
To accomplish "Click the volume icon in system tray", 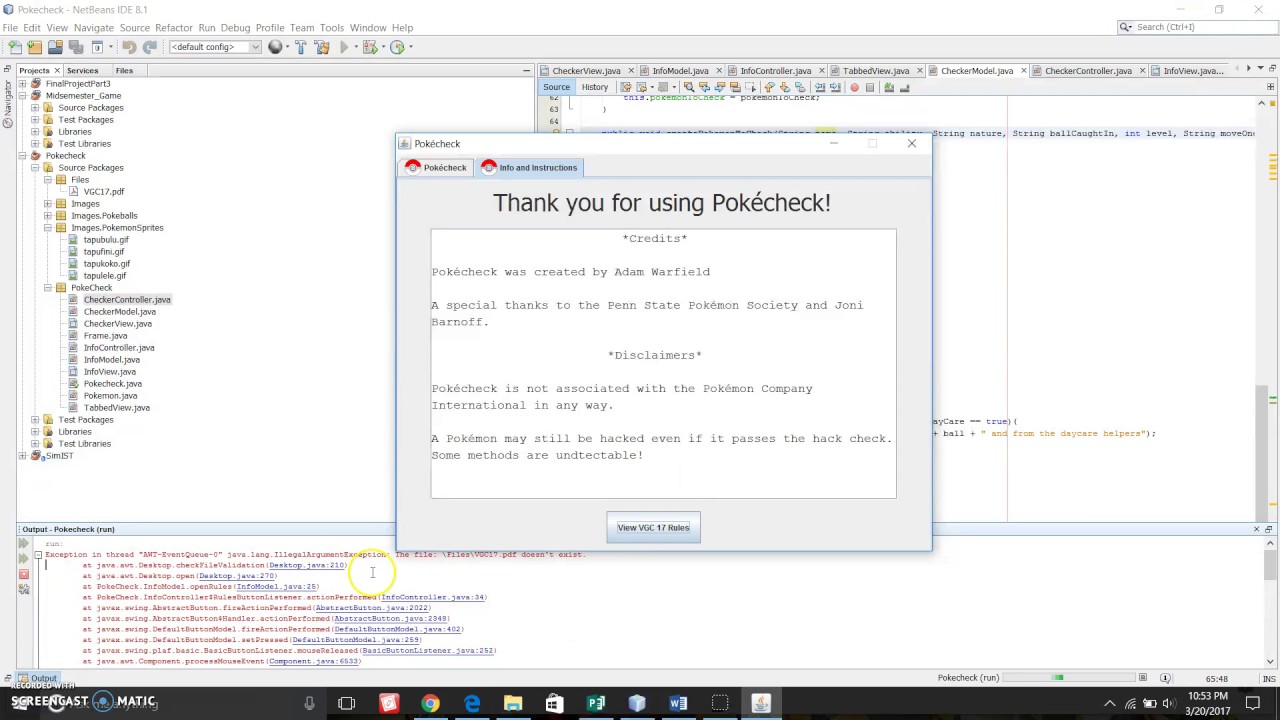I will [1169, 704].
